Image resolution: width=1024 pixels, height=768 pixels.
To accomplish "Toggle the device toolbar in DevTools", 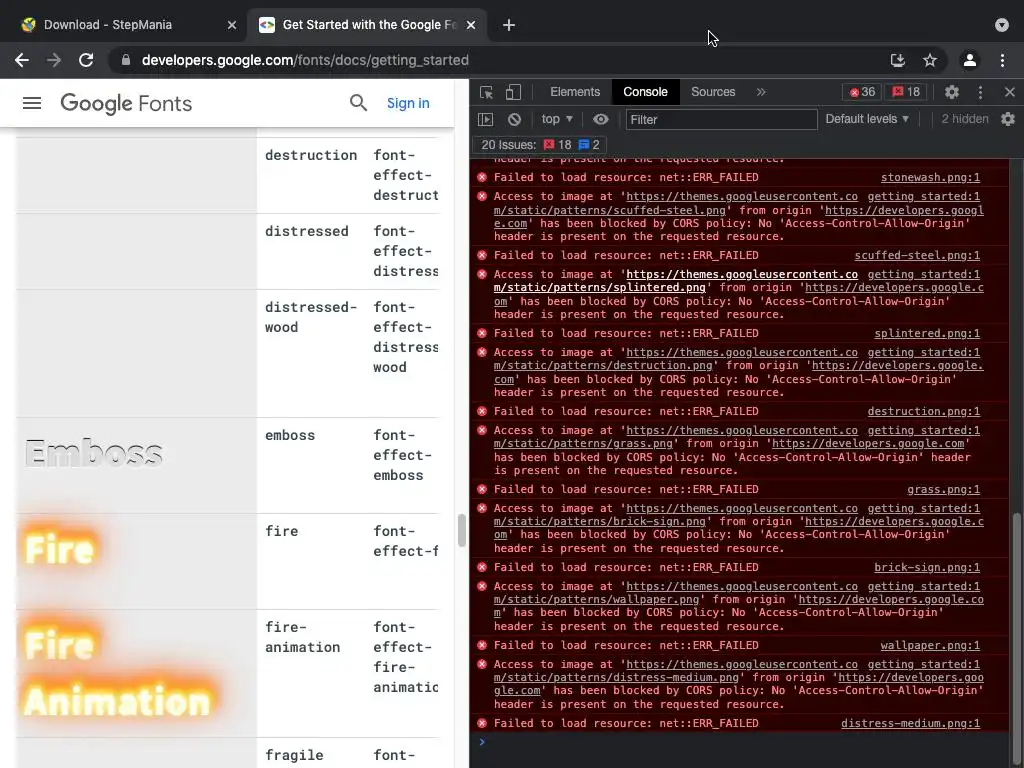I will click(513, 92).
